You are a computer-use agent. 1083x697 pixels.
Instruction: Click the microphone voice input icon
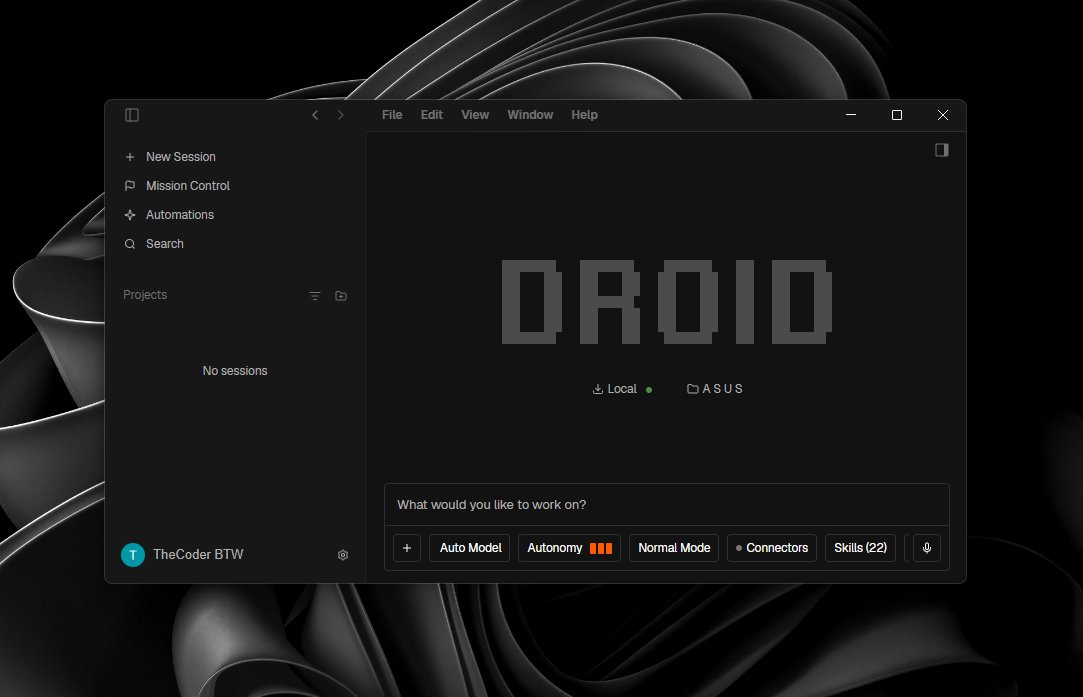tap(927, 548)
